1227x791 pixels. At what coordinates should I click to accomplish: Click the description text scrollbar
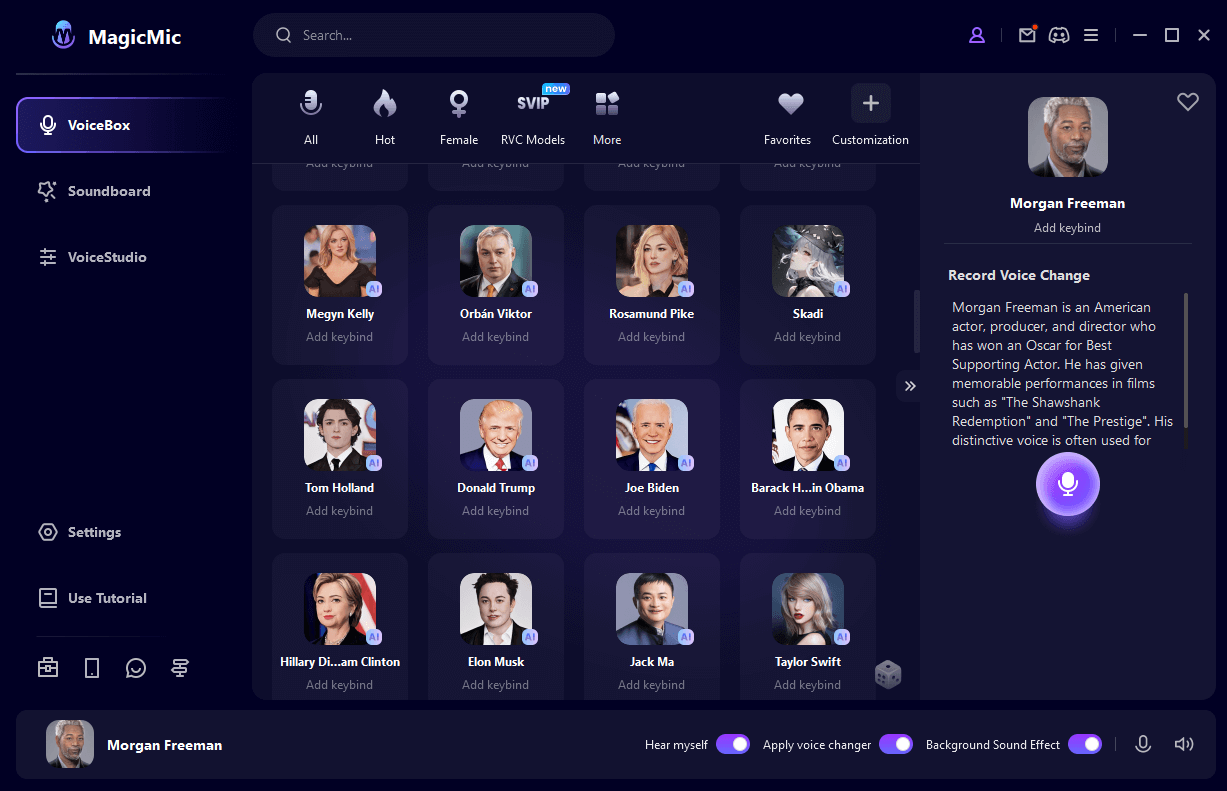1186,360
